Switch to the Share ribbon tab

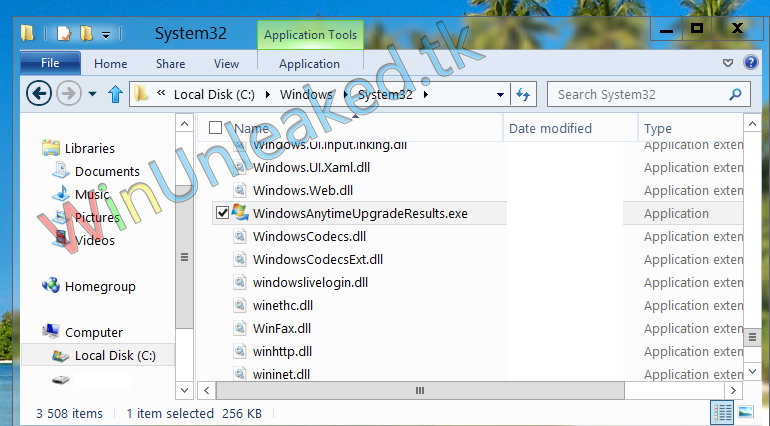pos(170,64)
